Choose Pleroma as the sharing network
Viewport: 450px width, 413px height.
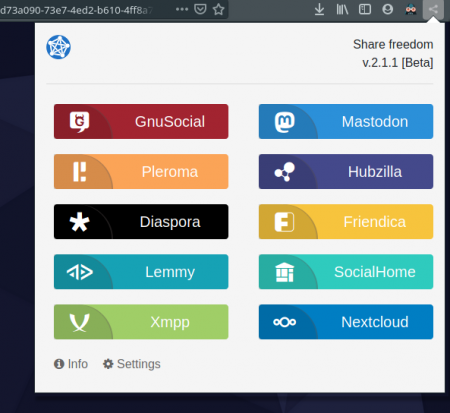click(141, 172)
